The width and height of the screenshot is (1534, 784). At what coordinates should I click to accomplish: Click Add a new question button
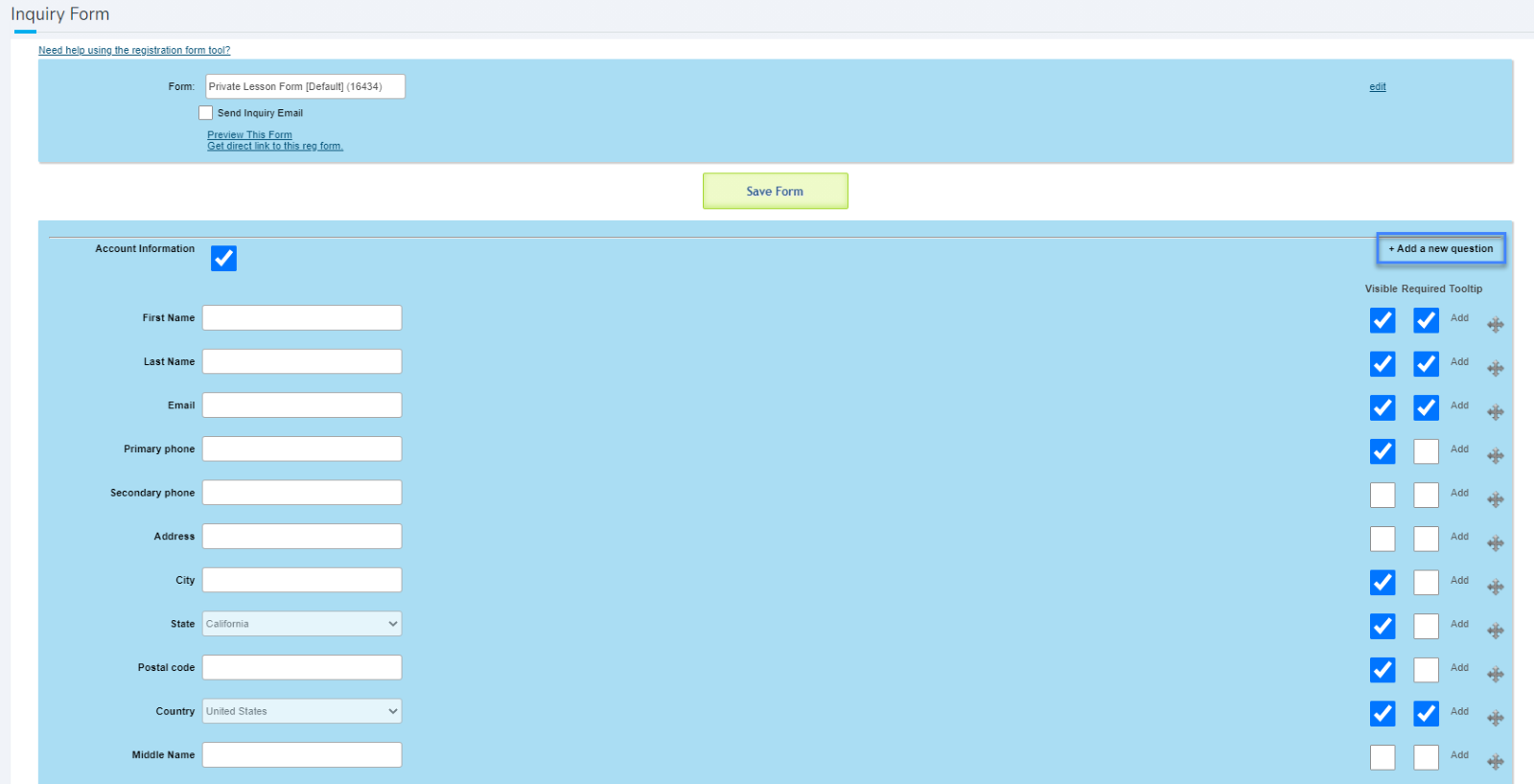[x=1441, y=248]
